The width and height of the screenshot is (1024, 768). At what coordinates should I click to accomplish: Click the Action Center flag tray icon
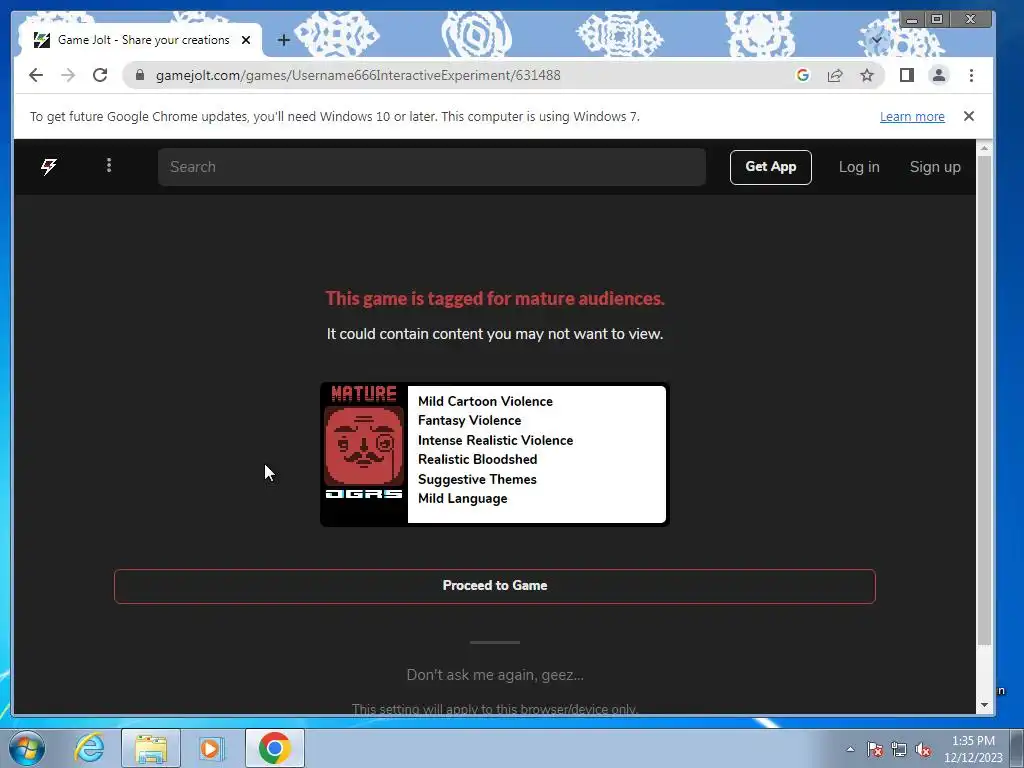pos(875,750)
